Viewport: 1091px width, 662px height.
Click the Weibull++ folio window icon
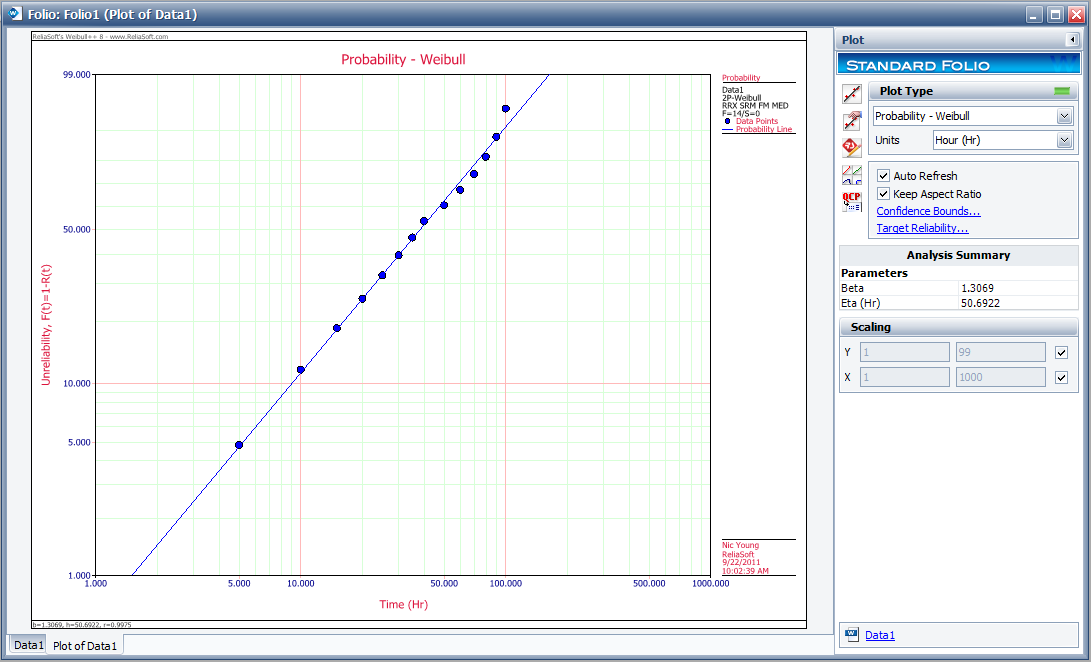tap(15, 14)
